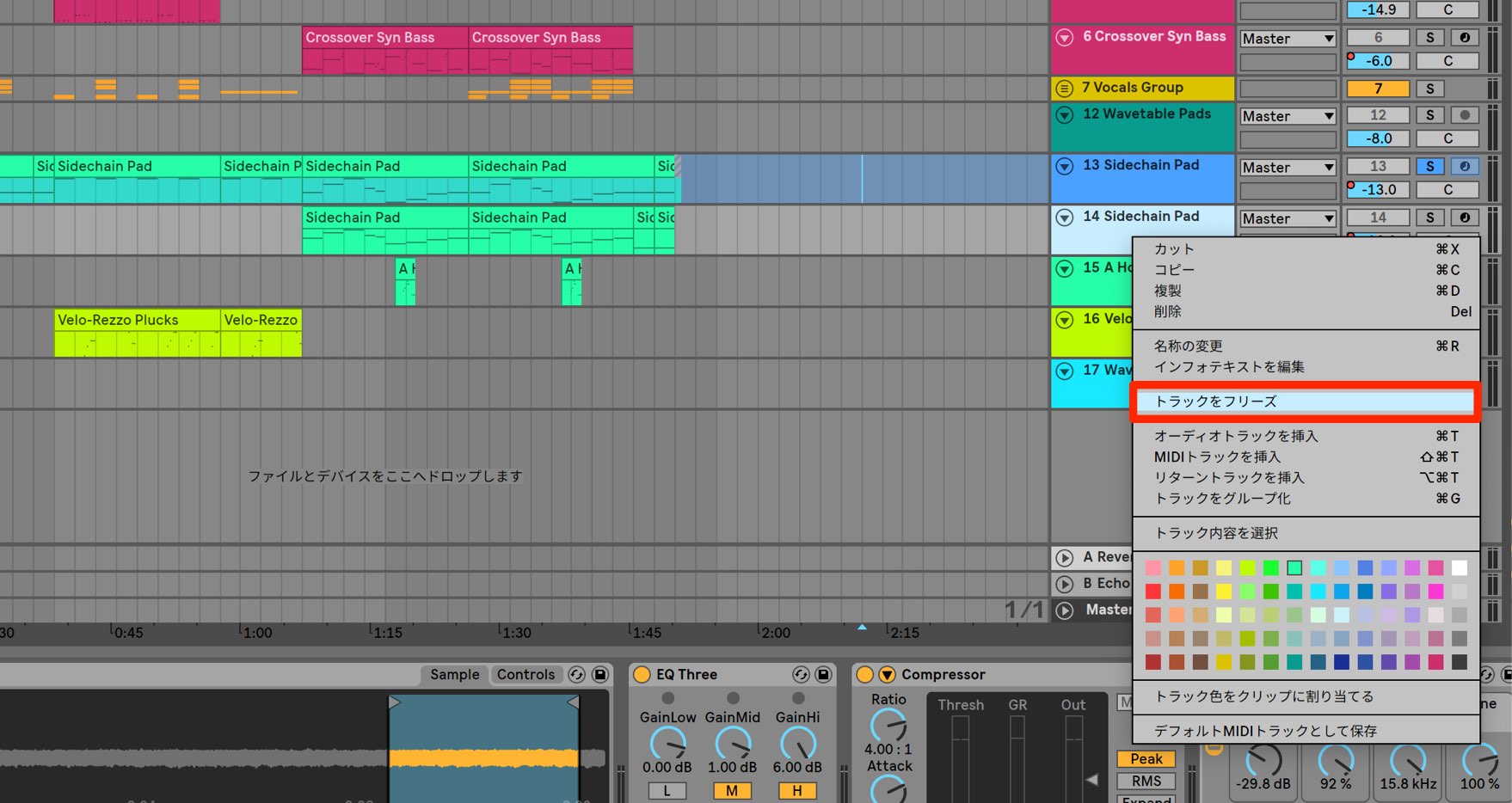The width and height of the screenshot is (1512, 803).
Task: Unfold the 7 Vocals Group track
Action: tap(1065, 89)
